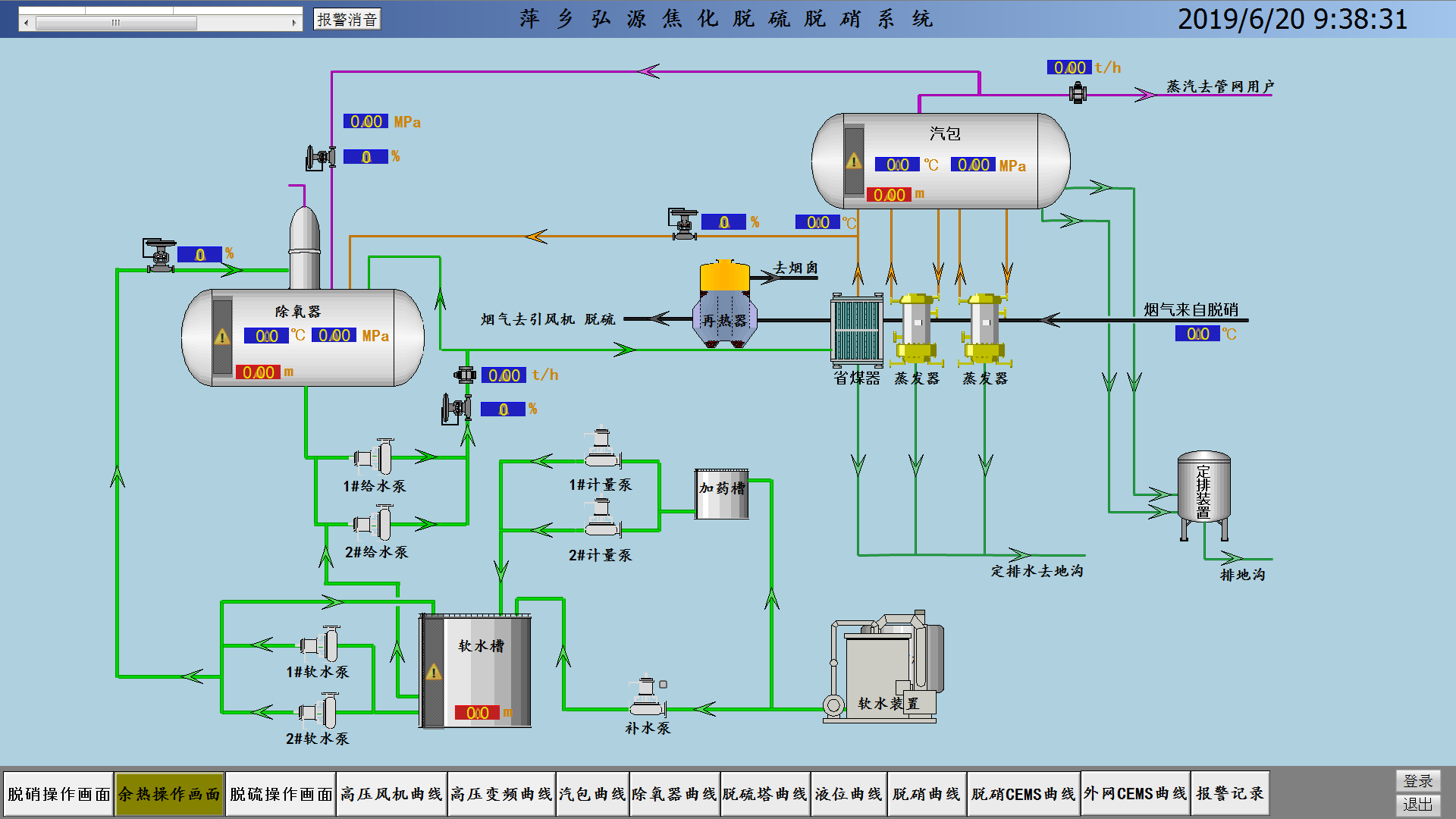Open the 报警记录 alarm log tab
The image size is (1456, 819).
click(x=1229, y=793)
